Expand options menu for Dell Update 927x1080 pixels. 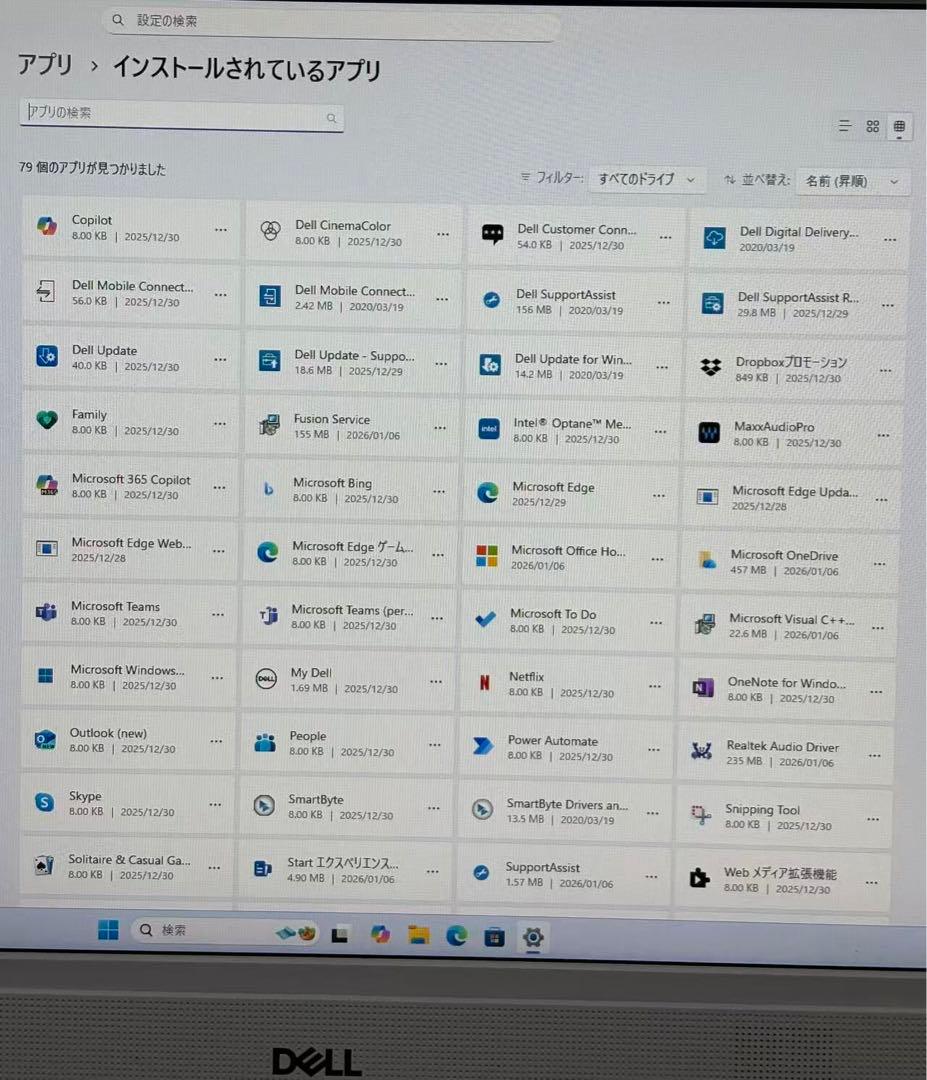219,361
